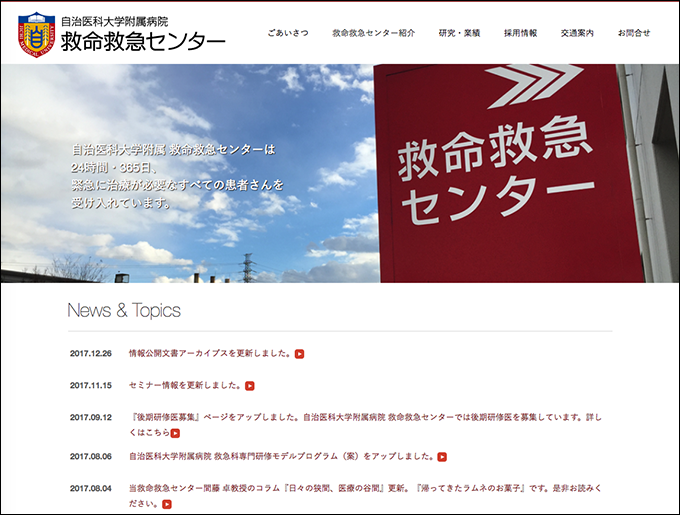The image size is (680, 515).
Task: Open the 救命救急センター site title
Action: coord(143,42)
